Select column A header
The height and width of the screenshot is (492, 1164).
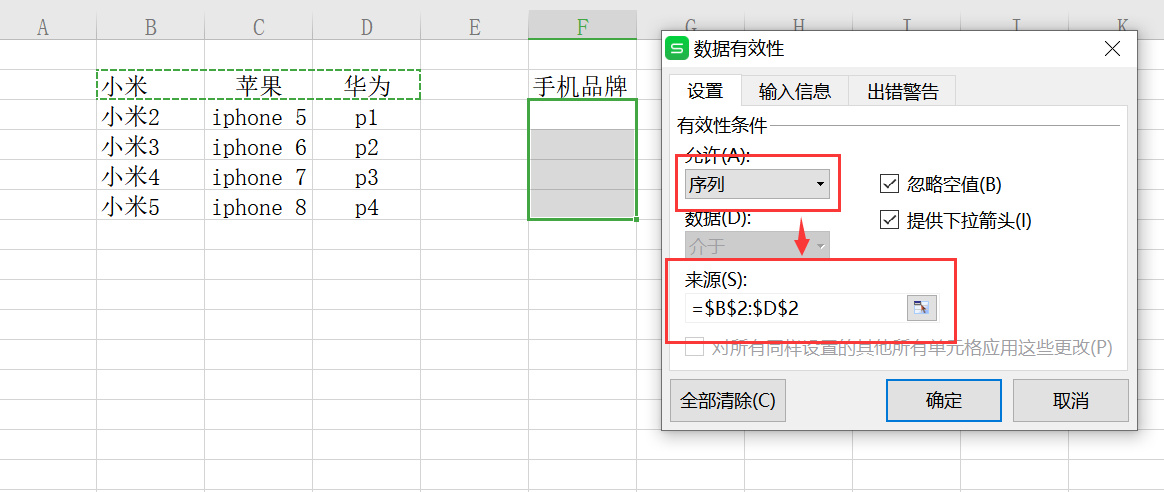[x=42, y=27]
